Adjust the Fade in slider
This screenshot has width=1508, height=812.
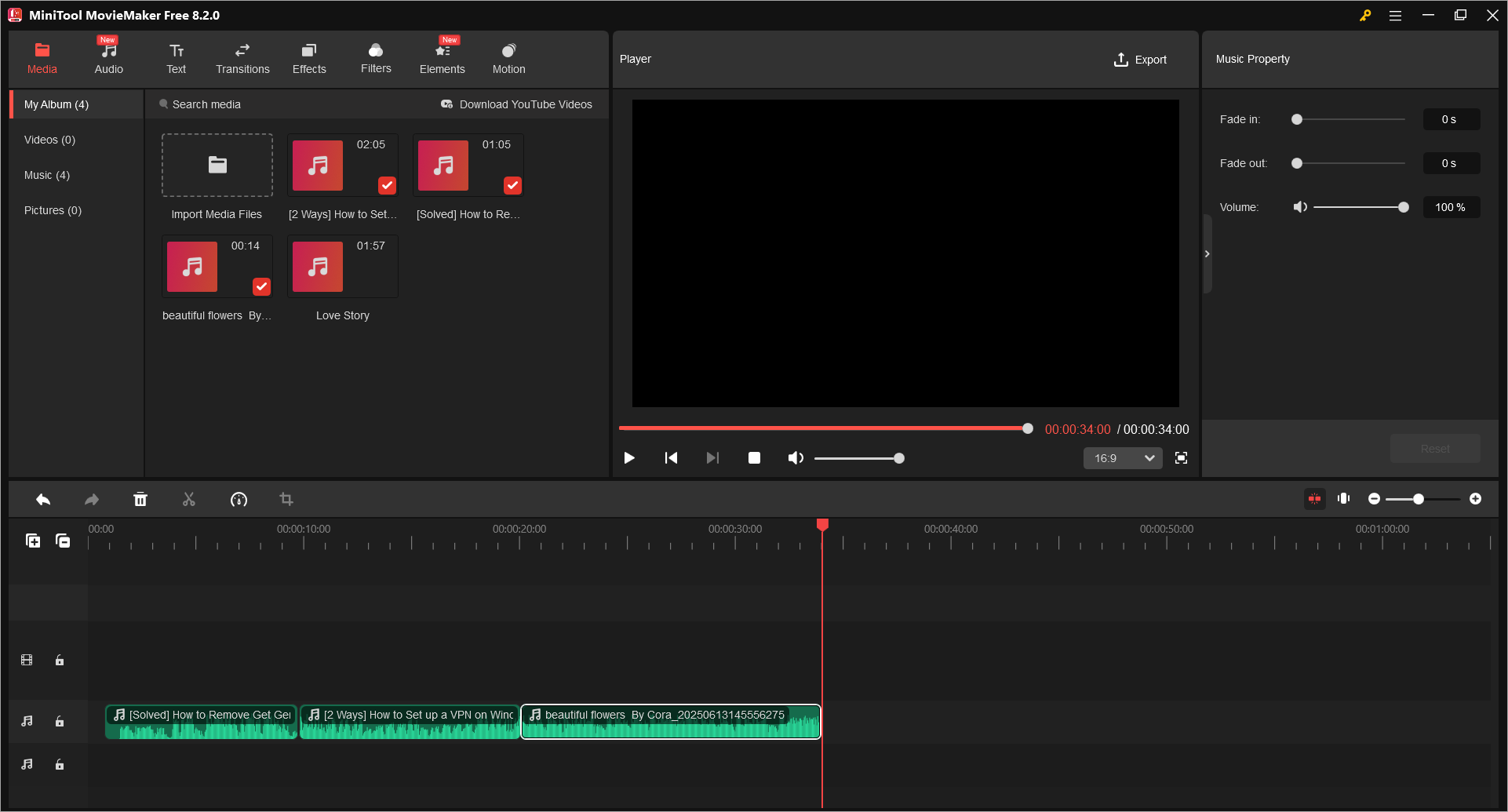click(x=1350, y=119)
